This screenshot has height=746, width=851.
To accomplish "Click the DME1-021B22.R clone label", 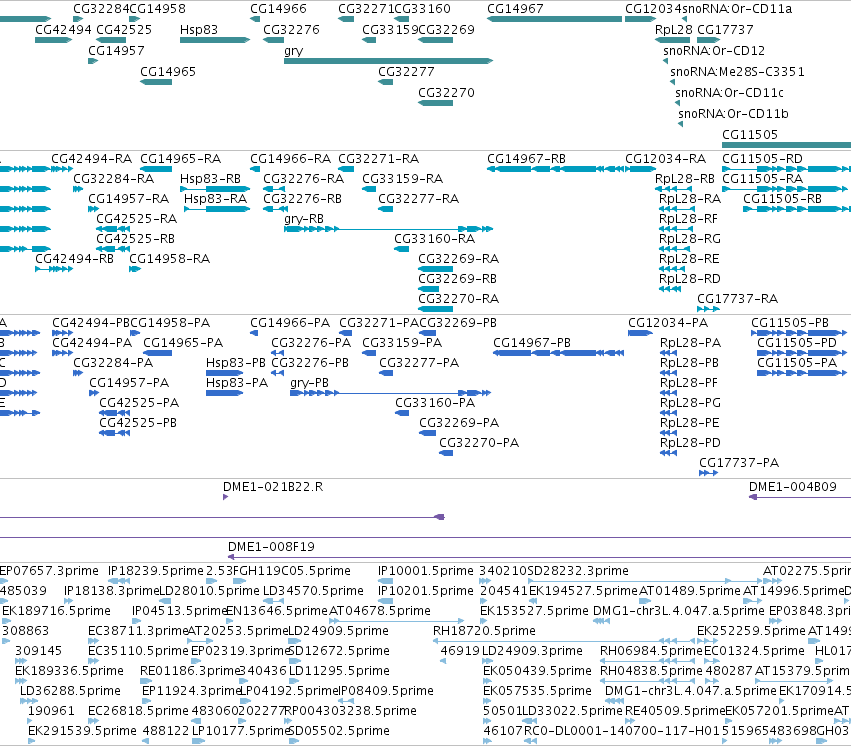I will [273, 487].
